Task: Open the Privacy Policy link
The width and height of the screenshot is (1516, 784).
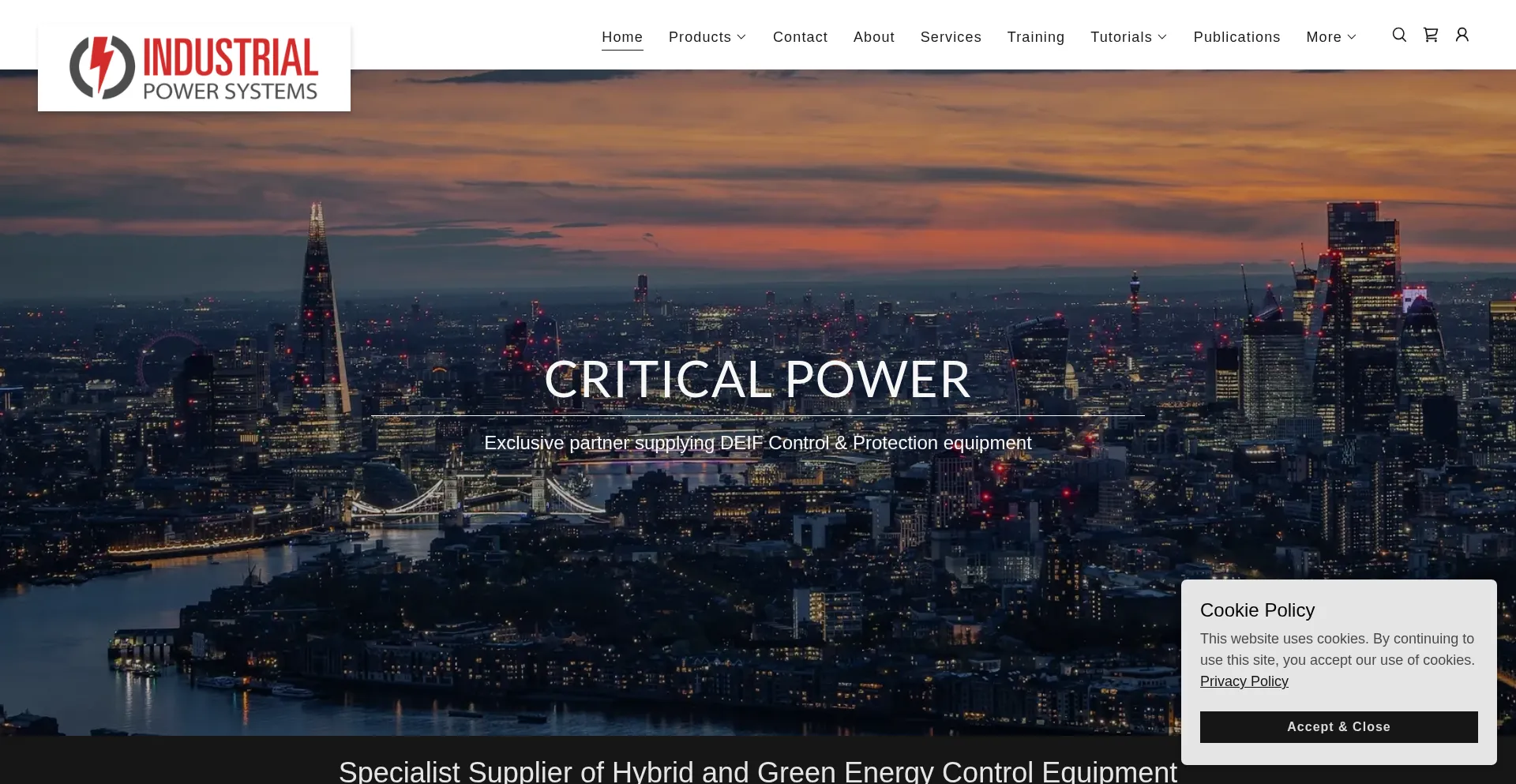Action: pos(1244,681)
